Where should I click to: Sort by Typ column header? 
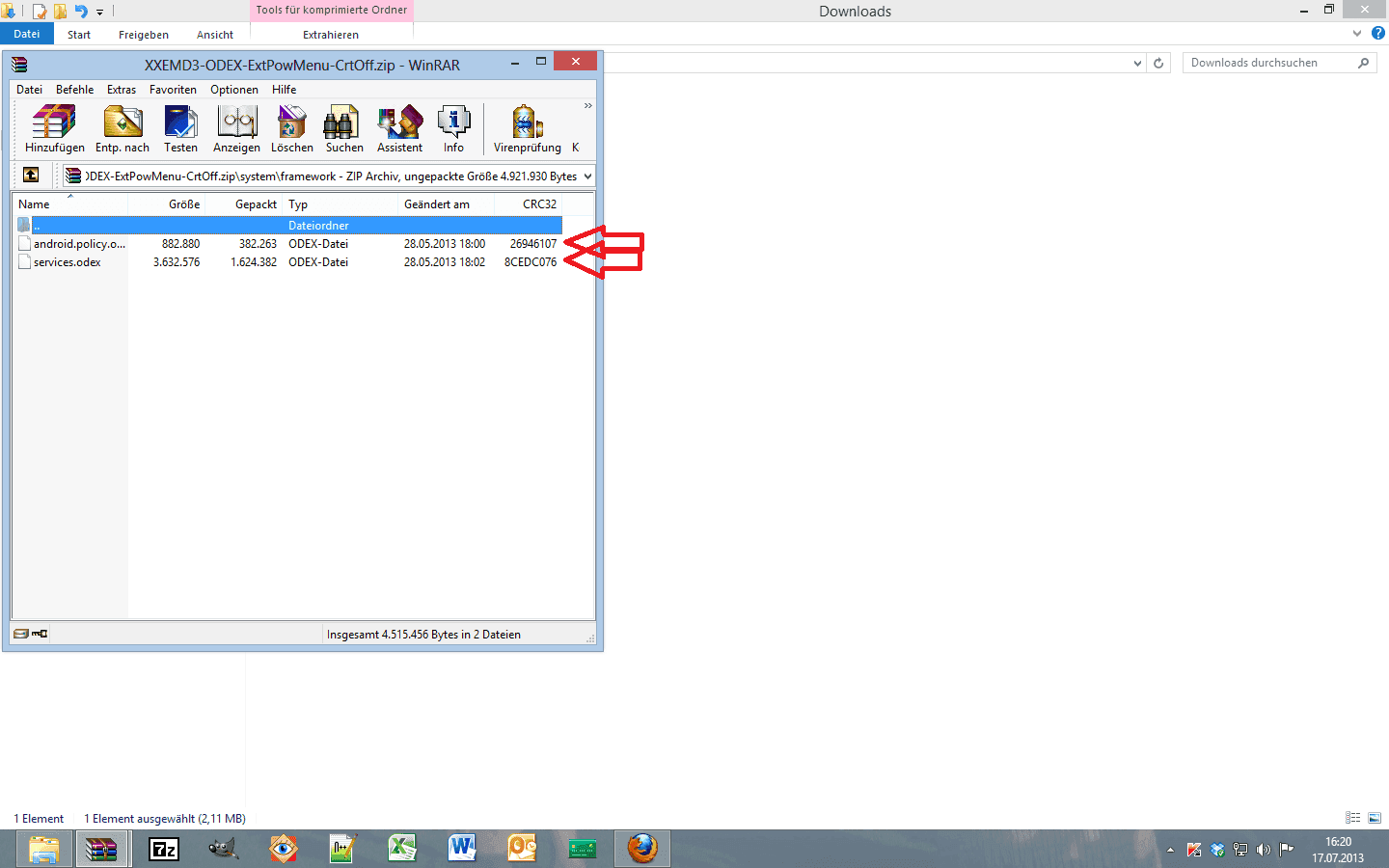click(x=340, y=204)
